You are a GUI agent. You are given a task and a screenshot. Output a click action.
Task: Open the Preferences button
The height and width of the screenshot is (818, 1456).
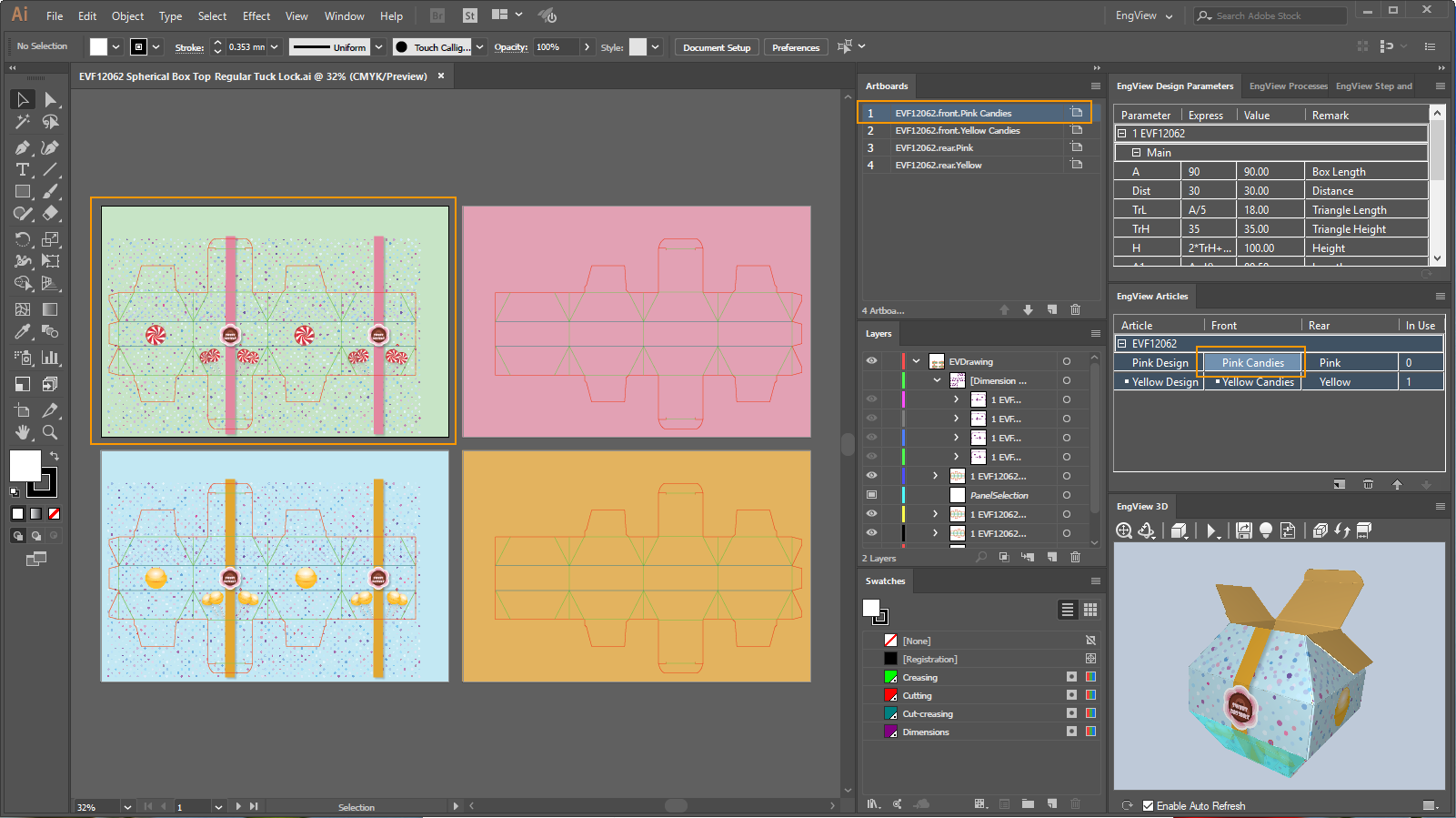point(796,47)
